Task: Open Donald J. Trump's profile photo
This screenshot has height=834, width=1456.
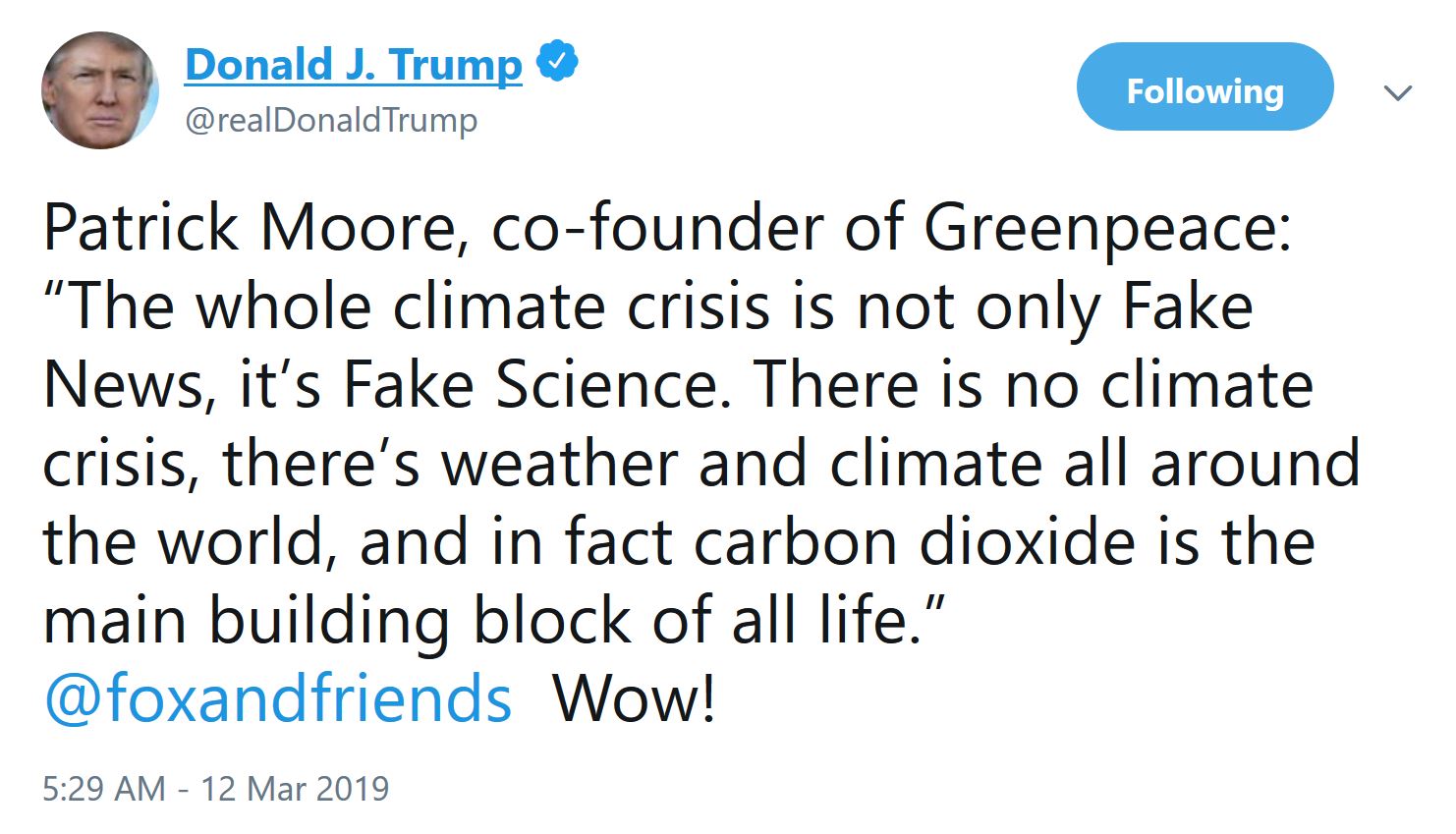Action: tap(100, 90)
